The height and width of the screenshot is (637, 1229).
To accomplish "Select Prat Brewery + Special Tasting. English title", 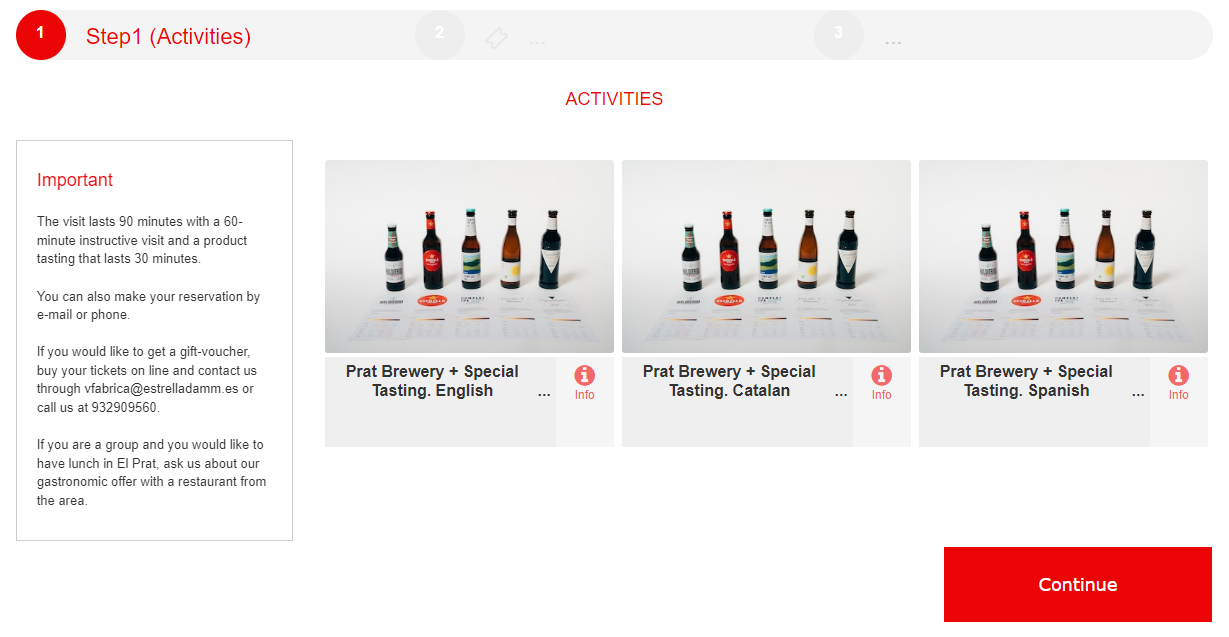I will [432, 381].
